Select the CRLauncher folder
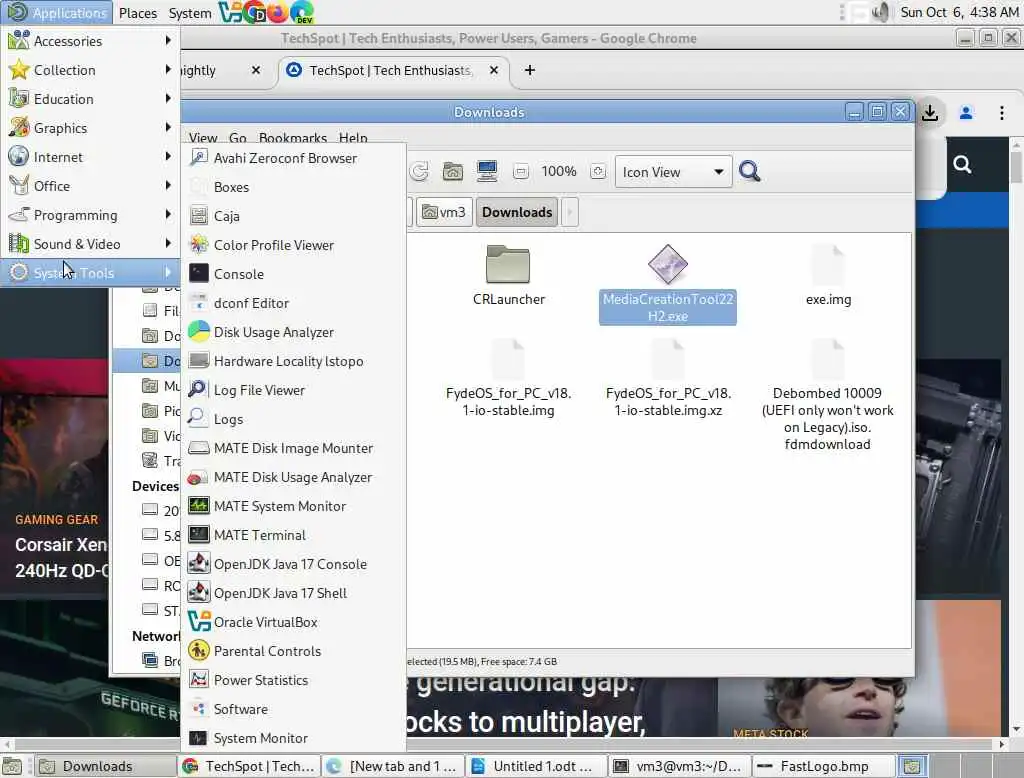This screenshot has width=1024, height=778. click(x=508, y=275)
